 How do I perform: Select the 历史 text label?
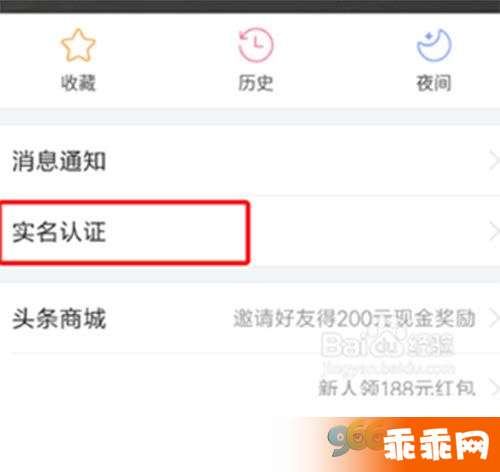(x=256, y=83)
